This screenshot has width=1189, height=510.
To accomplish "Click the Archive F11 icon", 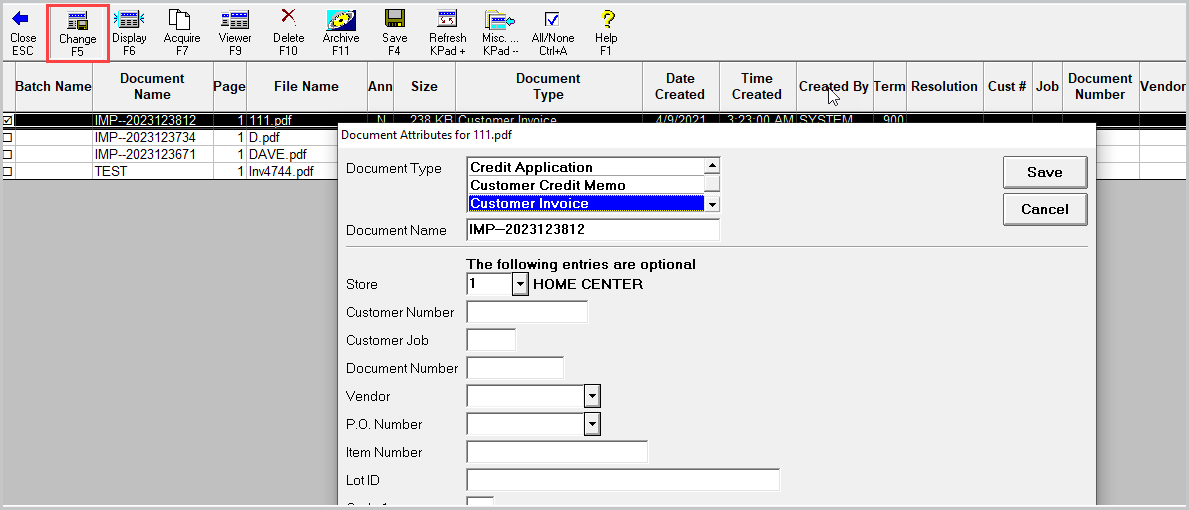I will click(340, 33).
